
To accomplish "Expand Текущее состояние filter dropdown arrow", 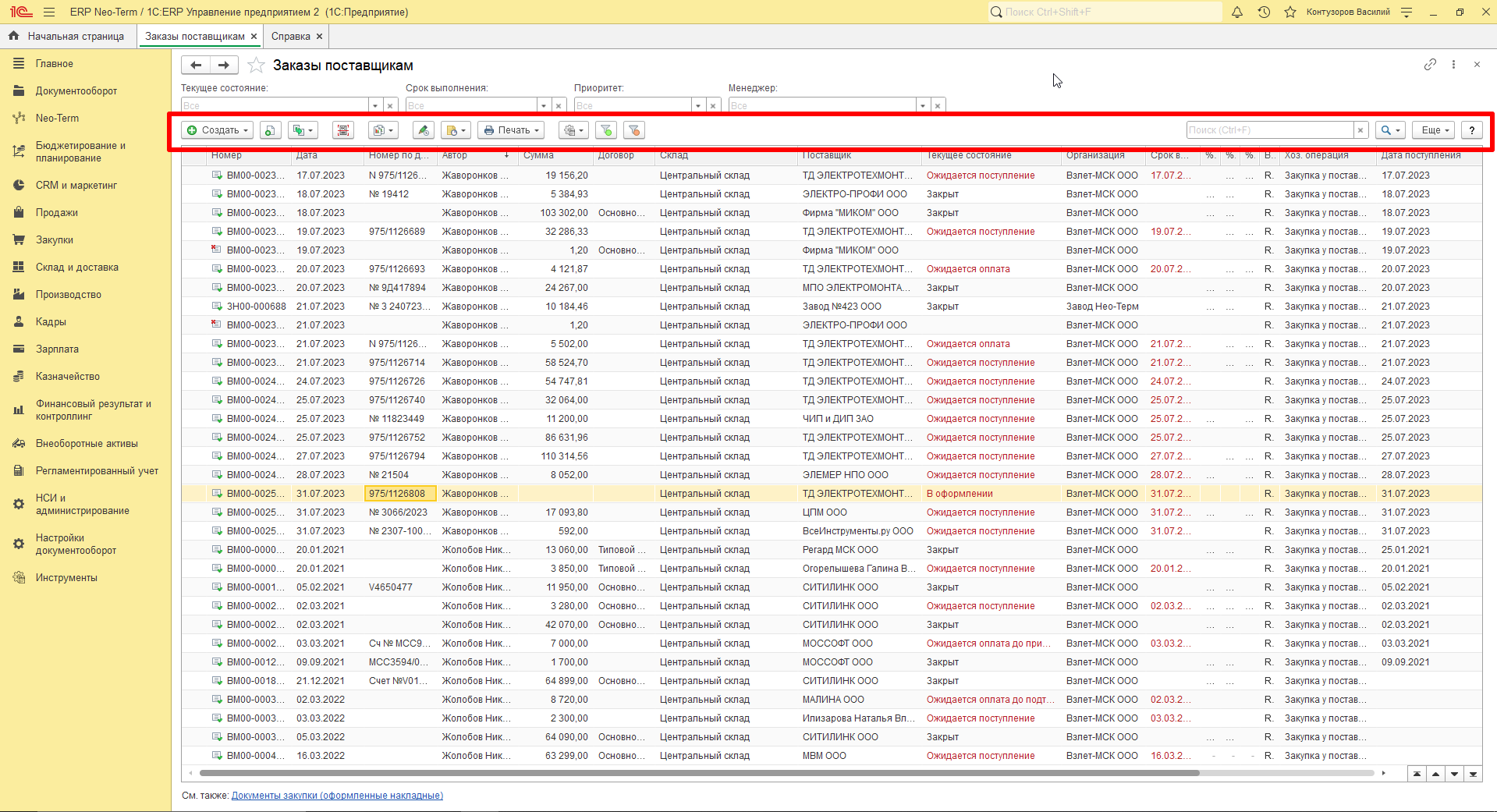I will [x=375, y=105].
